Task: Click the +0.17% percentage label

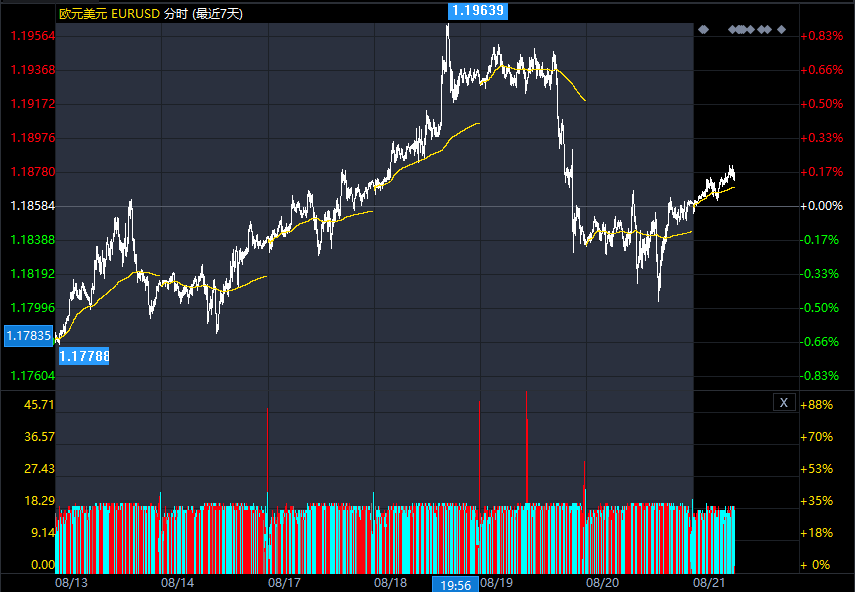Action: pos(822,172)
